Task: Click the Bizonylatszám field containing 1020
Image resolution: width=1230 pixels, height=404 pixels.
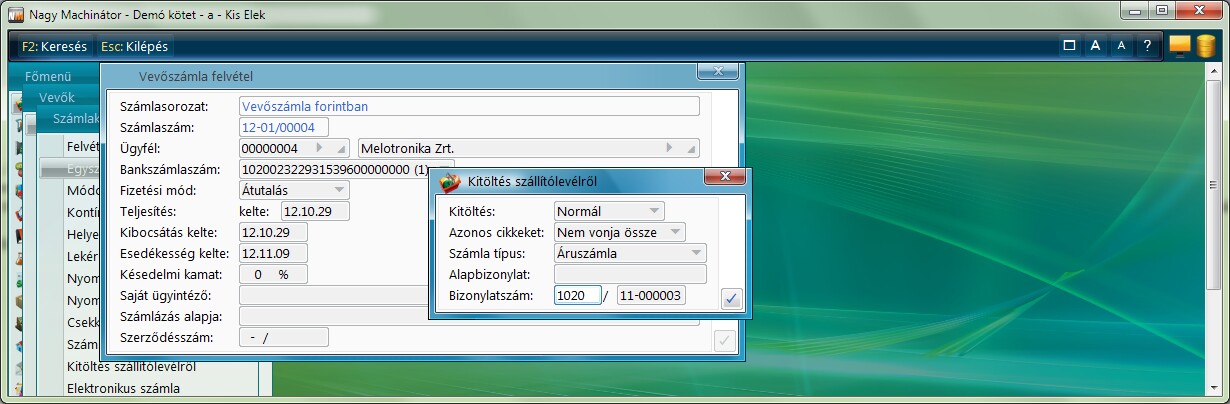Action: 577,295
